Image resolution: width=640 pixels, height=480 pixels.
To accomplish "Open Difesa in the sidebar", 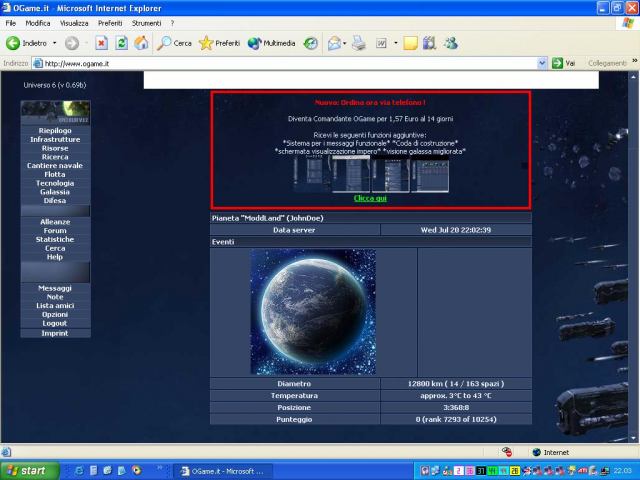I will [x=55, y=200].
